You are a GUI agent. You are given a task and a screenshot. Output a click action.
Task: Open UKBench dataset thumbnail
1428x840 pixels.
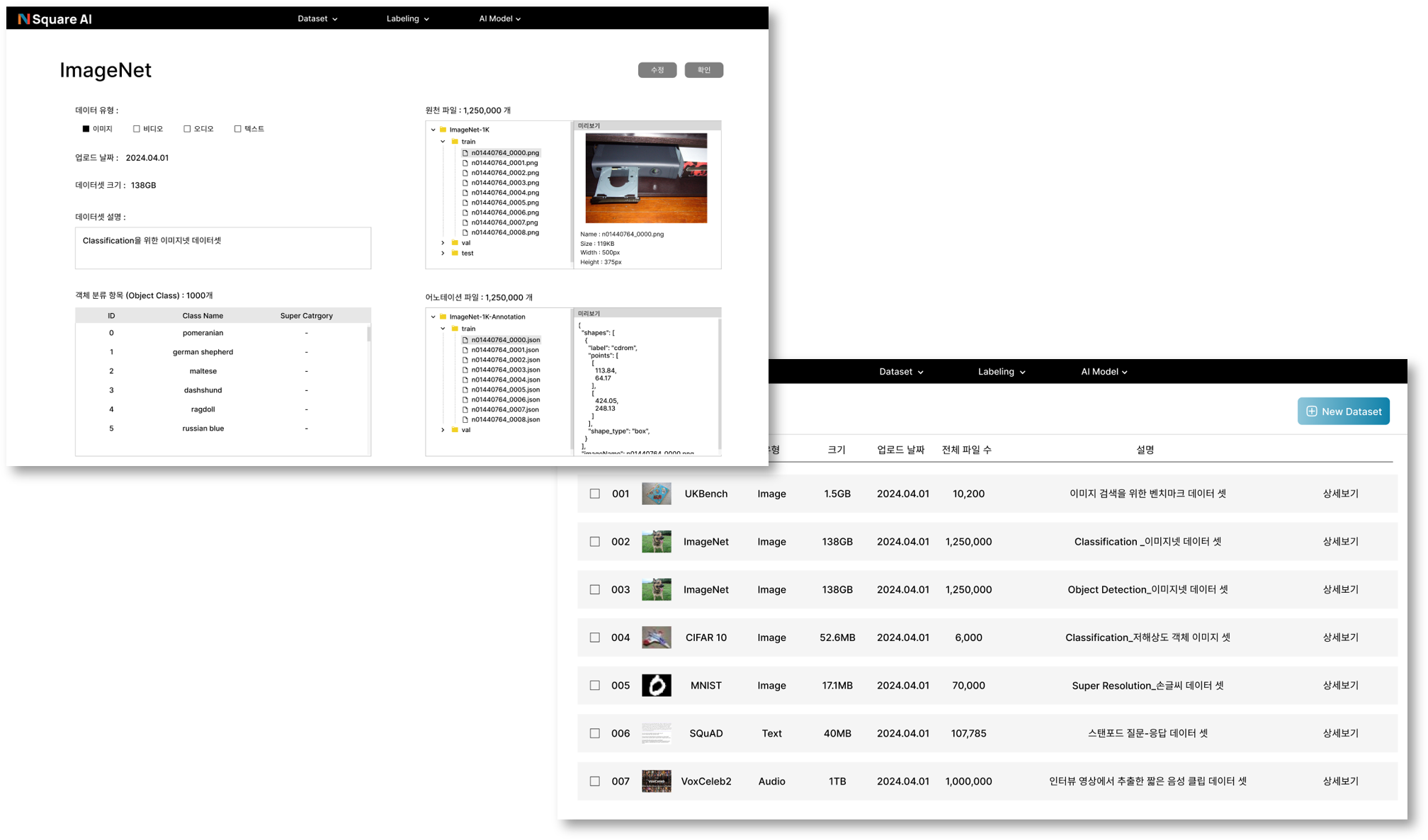tap(657, 494)
